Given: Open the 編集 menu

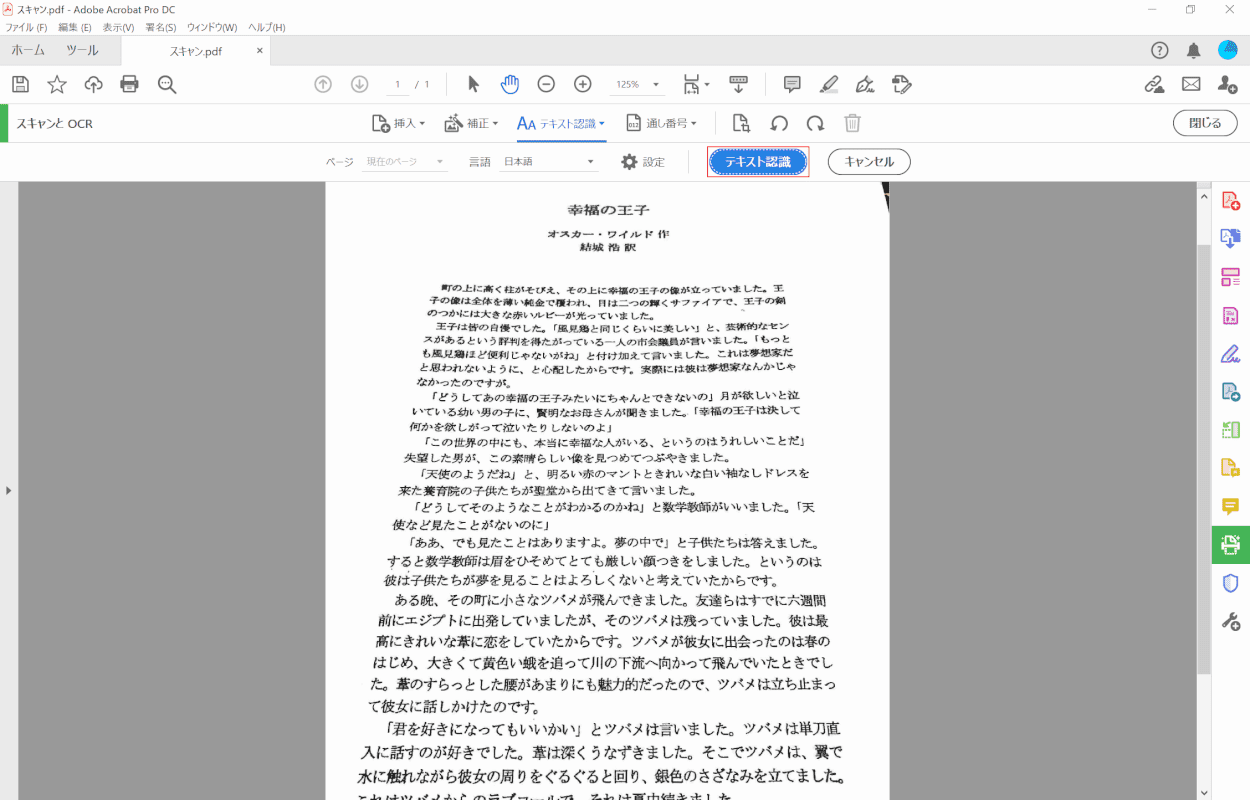Looking at the screenshot, I should coord(75,27).
